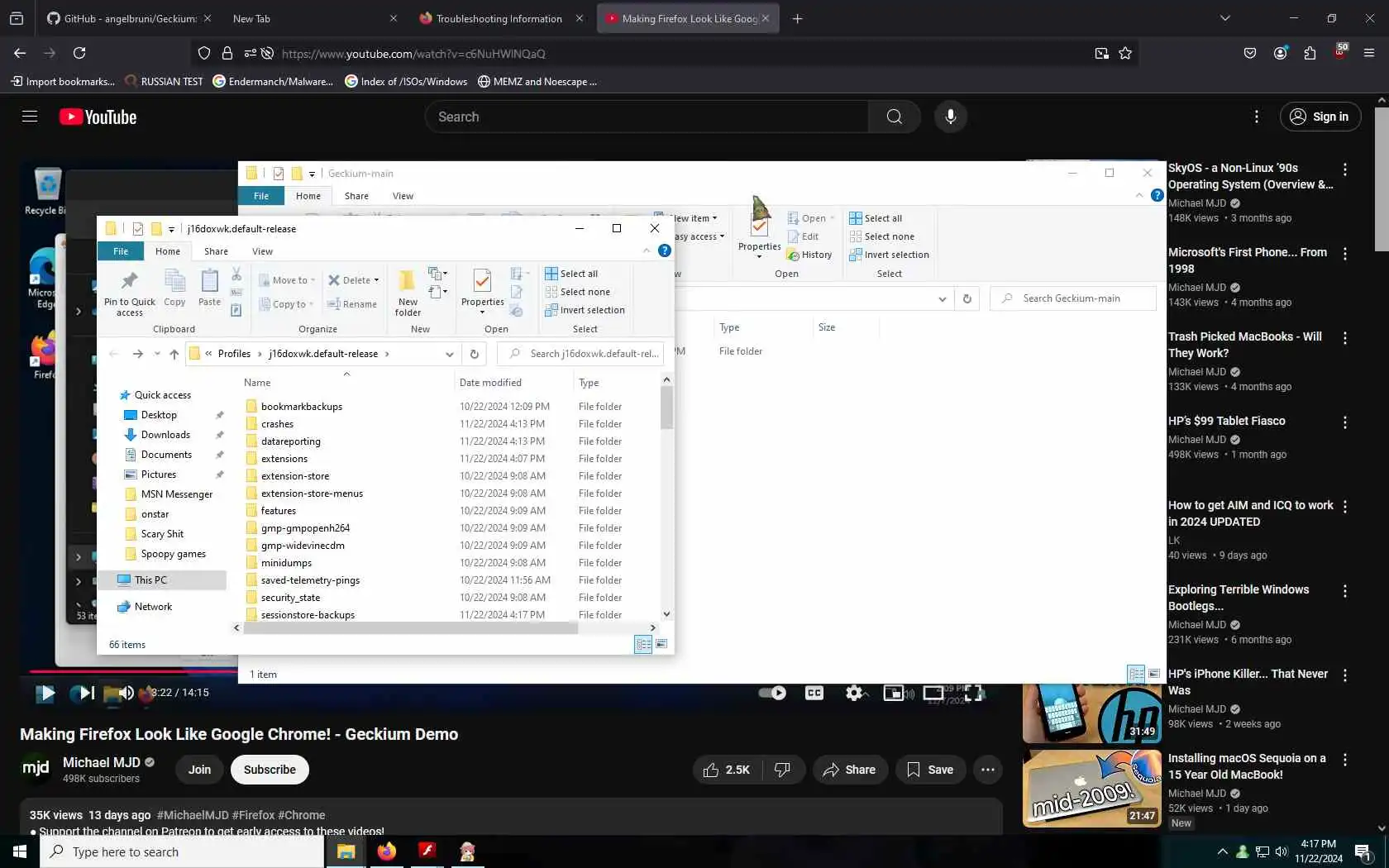This screenshot has width=1389, height=868.
Task: Save the video to a playlist
Action: [x=930, y=770]
